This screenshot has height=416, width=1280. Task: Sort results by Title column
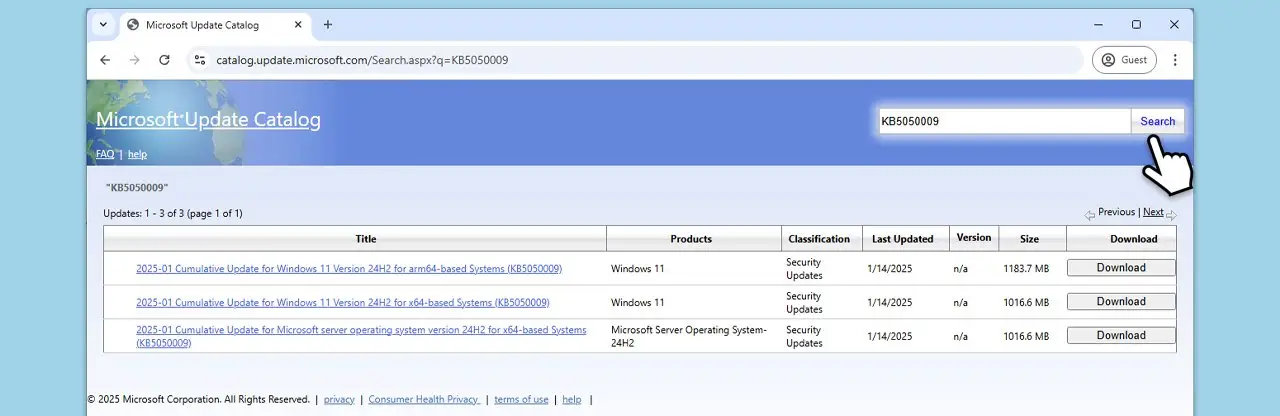pos(366,239)
